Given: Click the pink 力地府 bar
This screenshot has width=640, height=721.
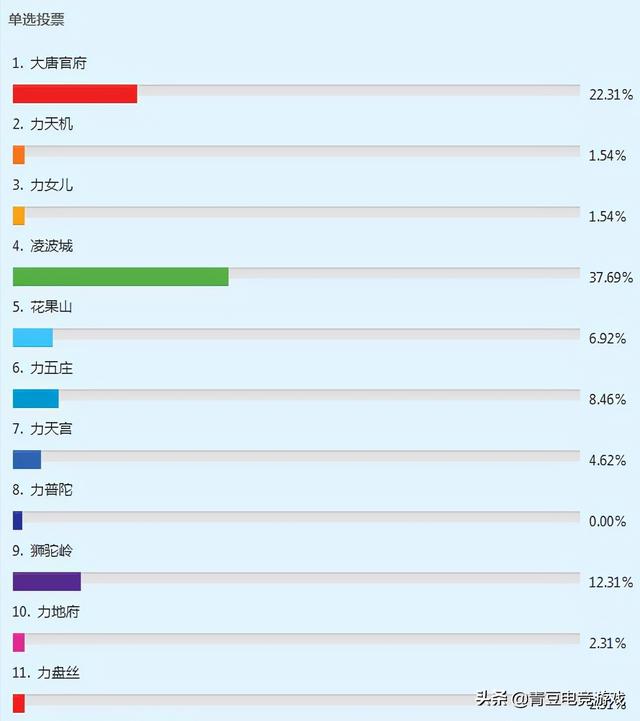Looking at the screenshot, I should tap(19, 642).
